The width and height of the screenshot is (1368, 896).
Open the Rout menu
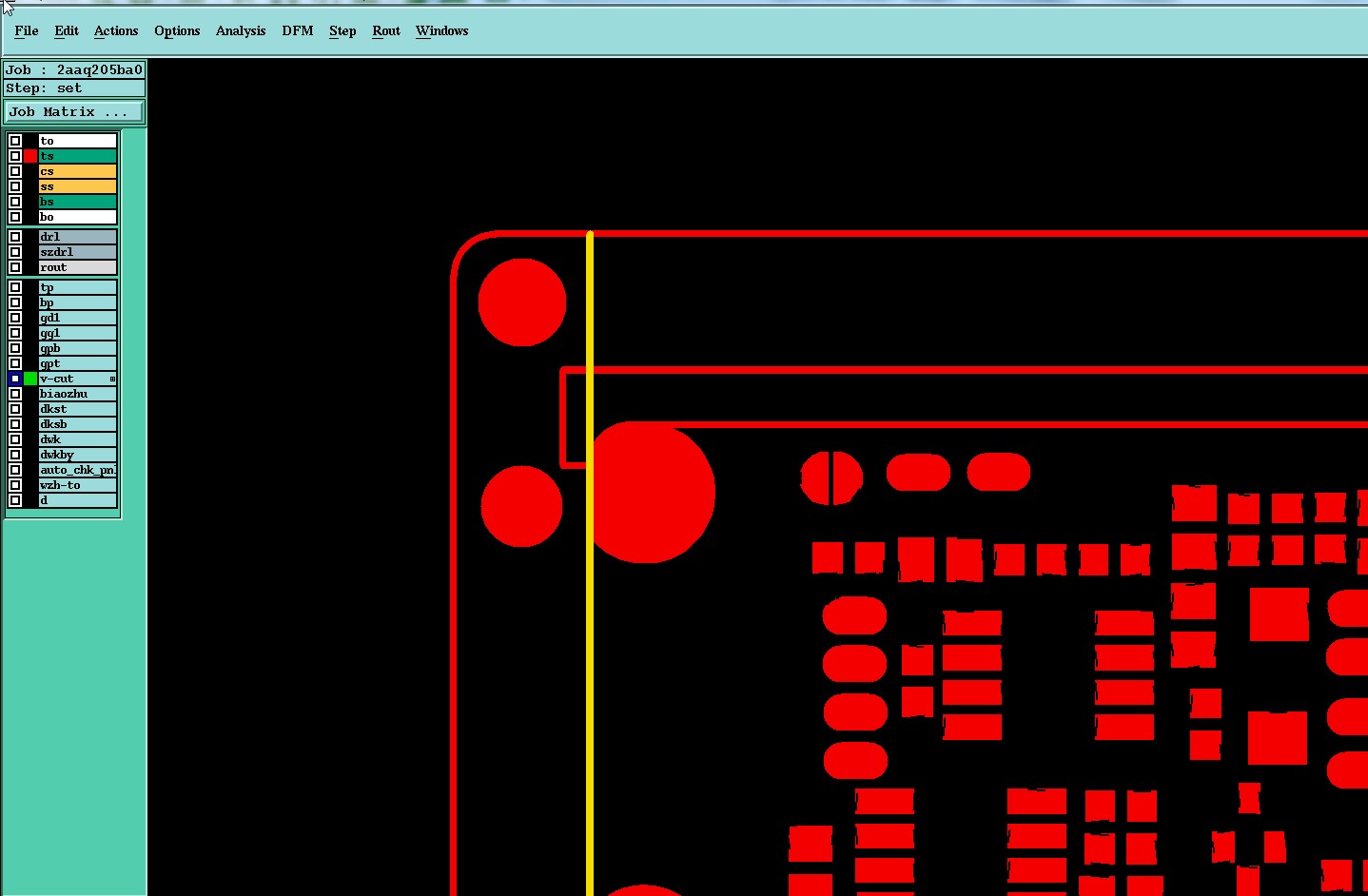pos(386,30)
